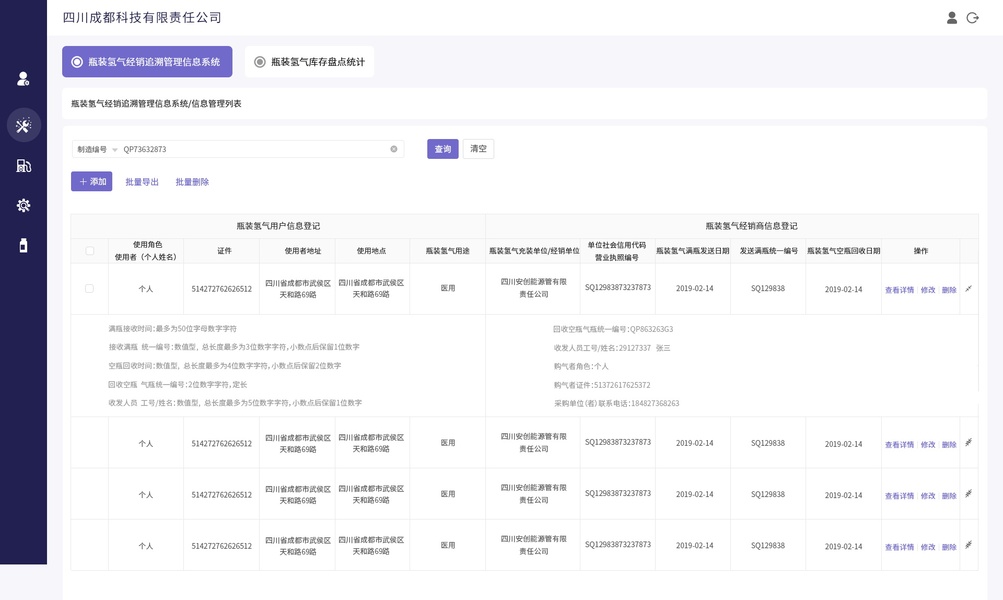Click the 批量导出 link
This screenshot has height=600, width=1003.
point(142,182)
